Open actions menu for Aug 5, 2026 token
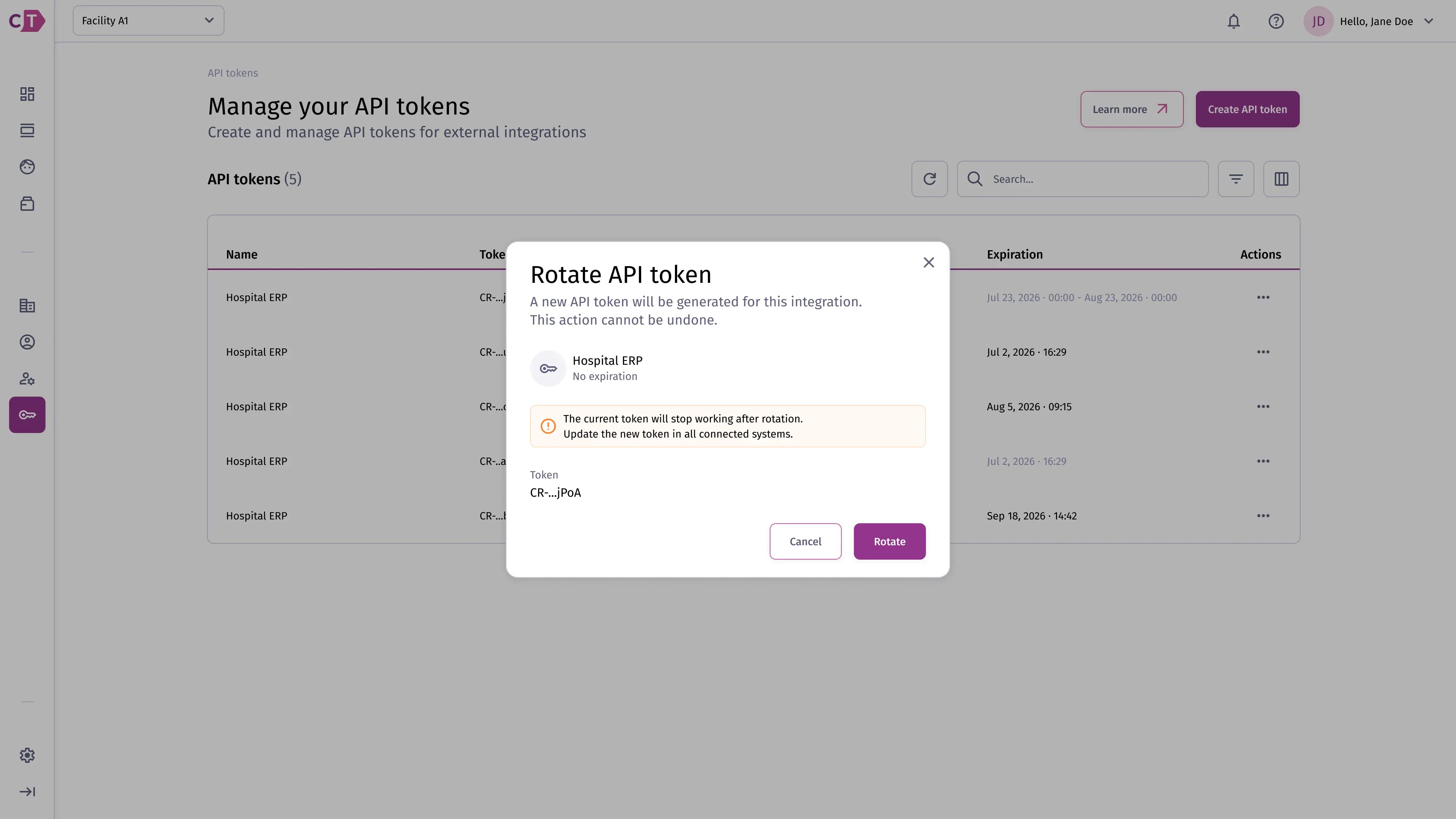The image size is (1456, 819). click(x=1263, y=406)
